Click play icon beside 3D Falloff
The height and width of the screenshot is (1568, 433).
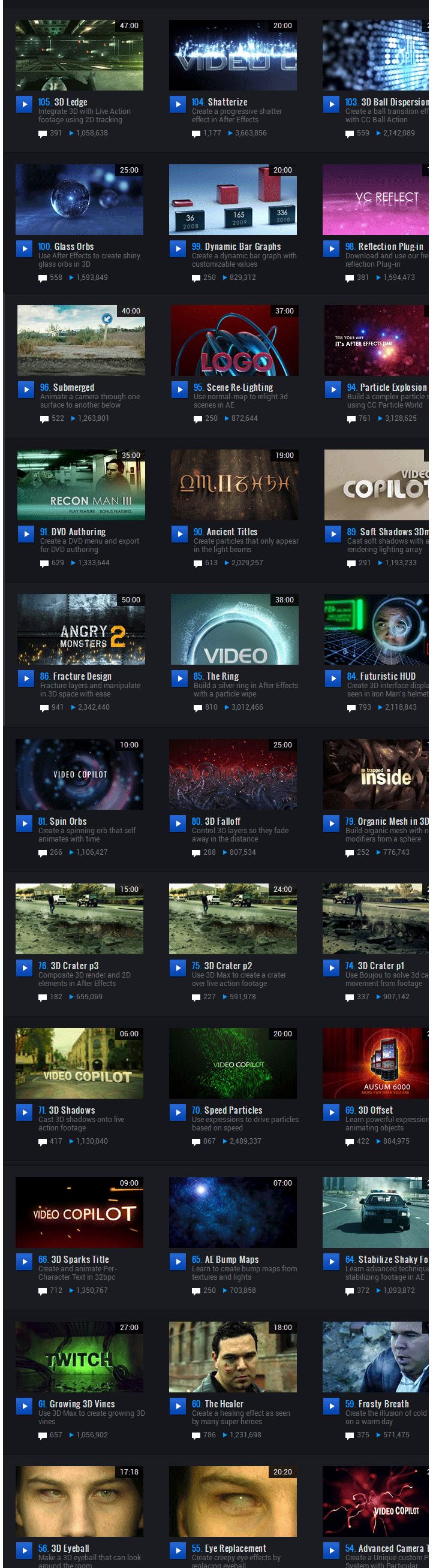[x=178, y=823]
